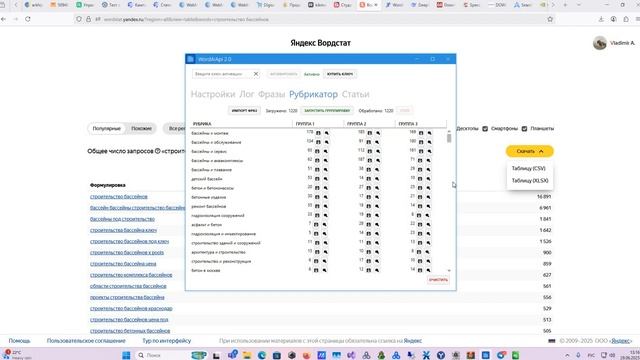The width and height of the screenshot is (640, 360).
Task: Go back with browser back arrow
Action: 4,19
